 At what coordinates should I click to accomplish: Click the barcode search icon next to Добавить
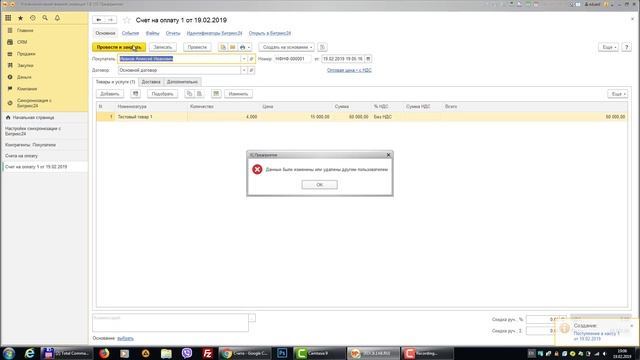click(x=136, y=94)
